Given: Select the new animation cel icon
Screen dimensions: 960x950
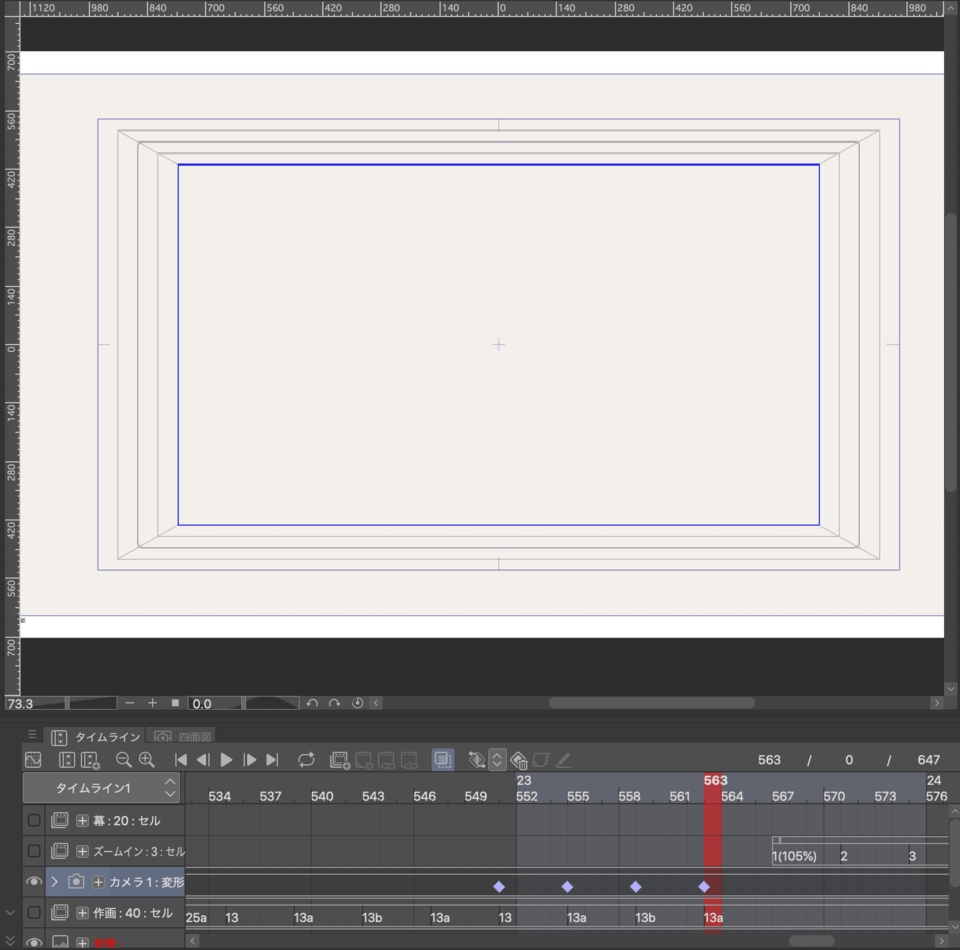Looking at the screenshot, I should tap(340, 760).
